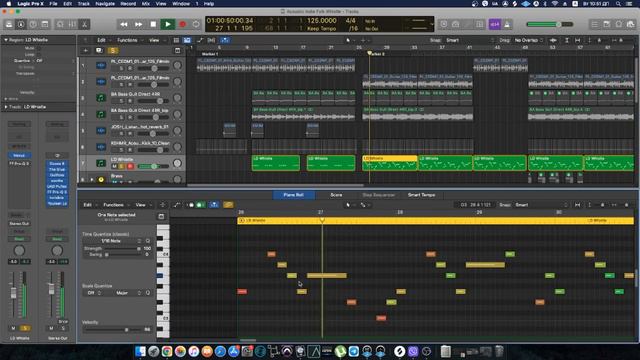Screen dimensions: 640x360
Task: Click the green Play button
Action: 168,24
